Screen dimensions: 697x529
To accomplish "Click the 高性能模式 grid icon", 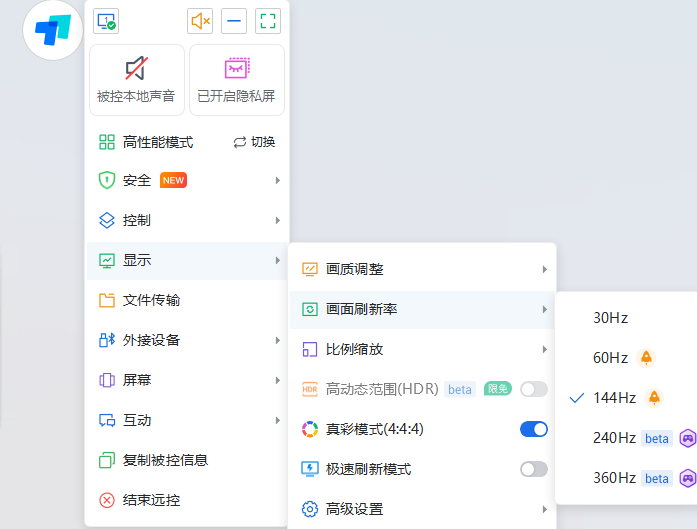I will 107,142.
